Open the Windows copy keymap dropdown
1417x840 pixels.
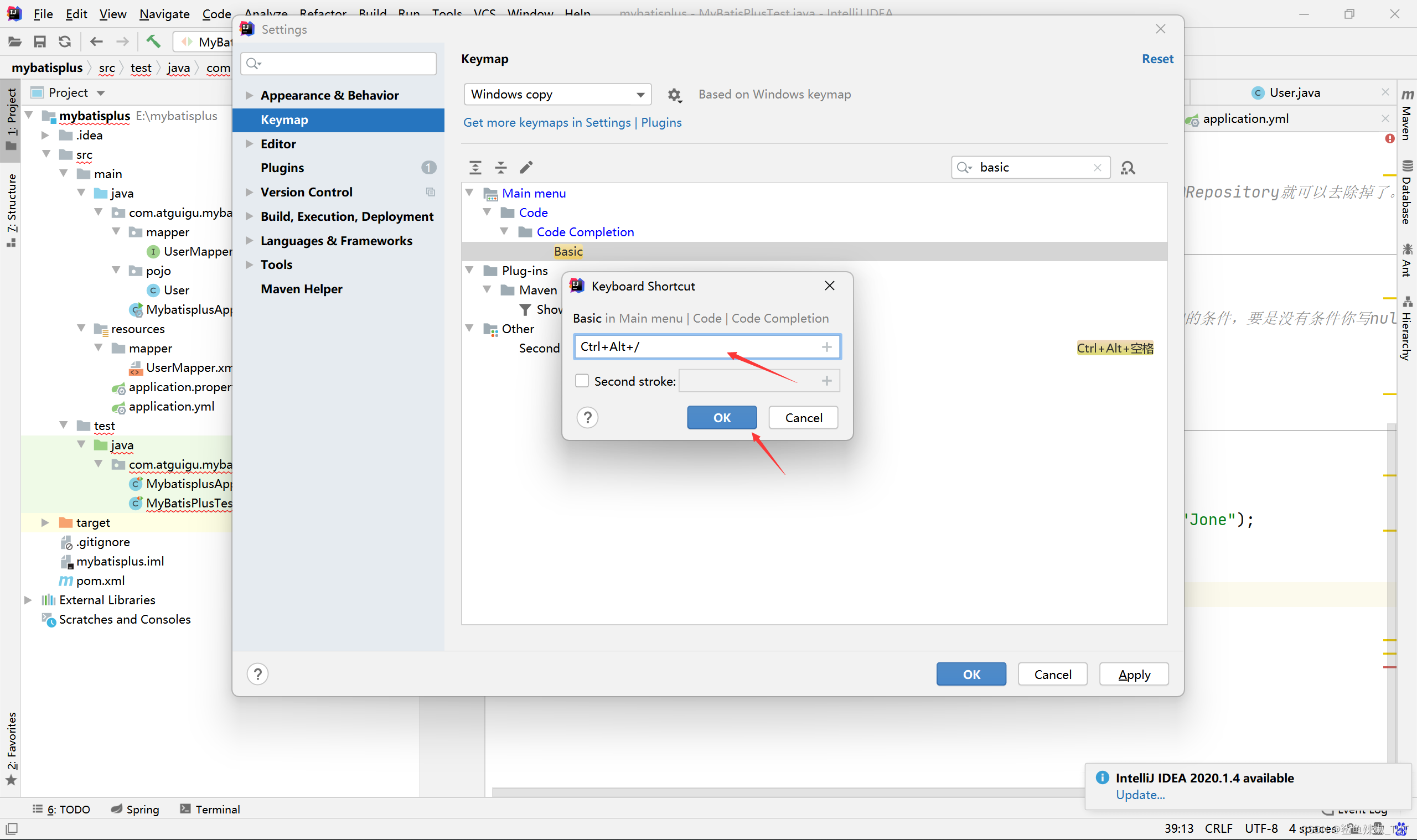click(x=557, y=94)
